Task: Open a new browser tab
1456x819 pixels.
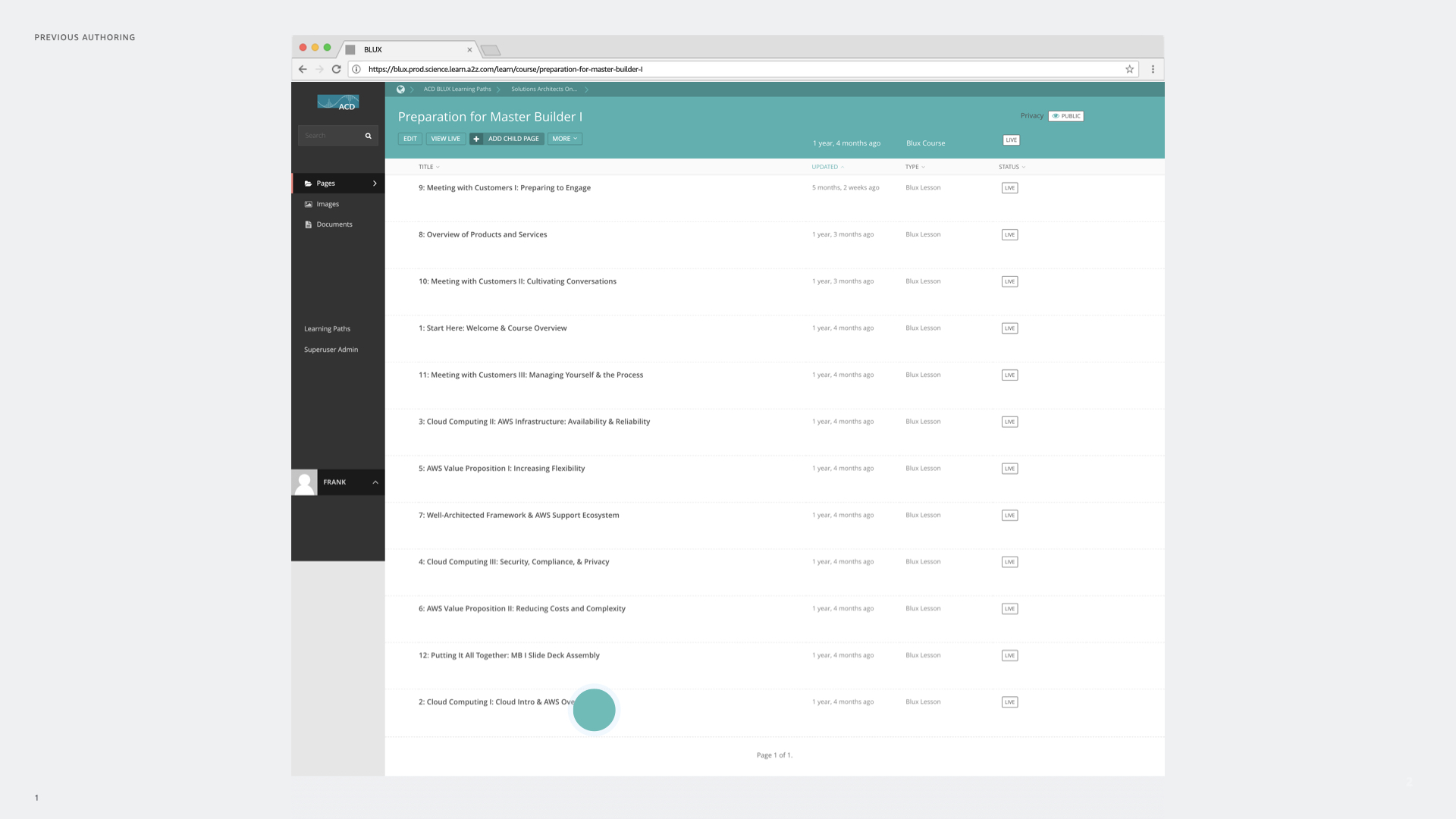Action: click(x=491, y=50)
